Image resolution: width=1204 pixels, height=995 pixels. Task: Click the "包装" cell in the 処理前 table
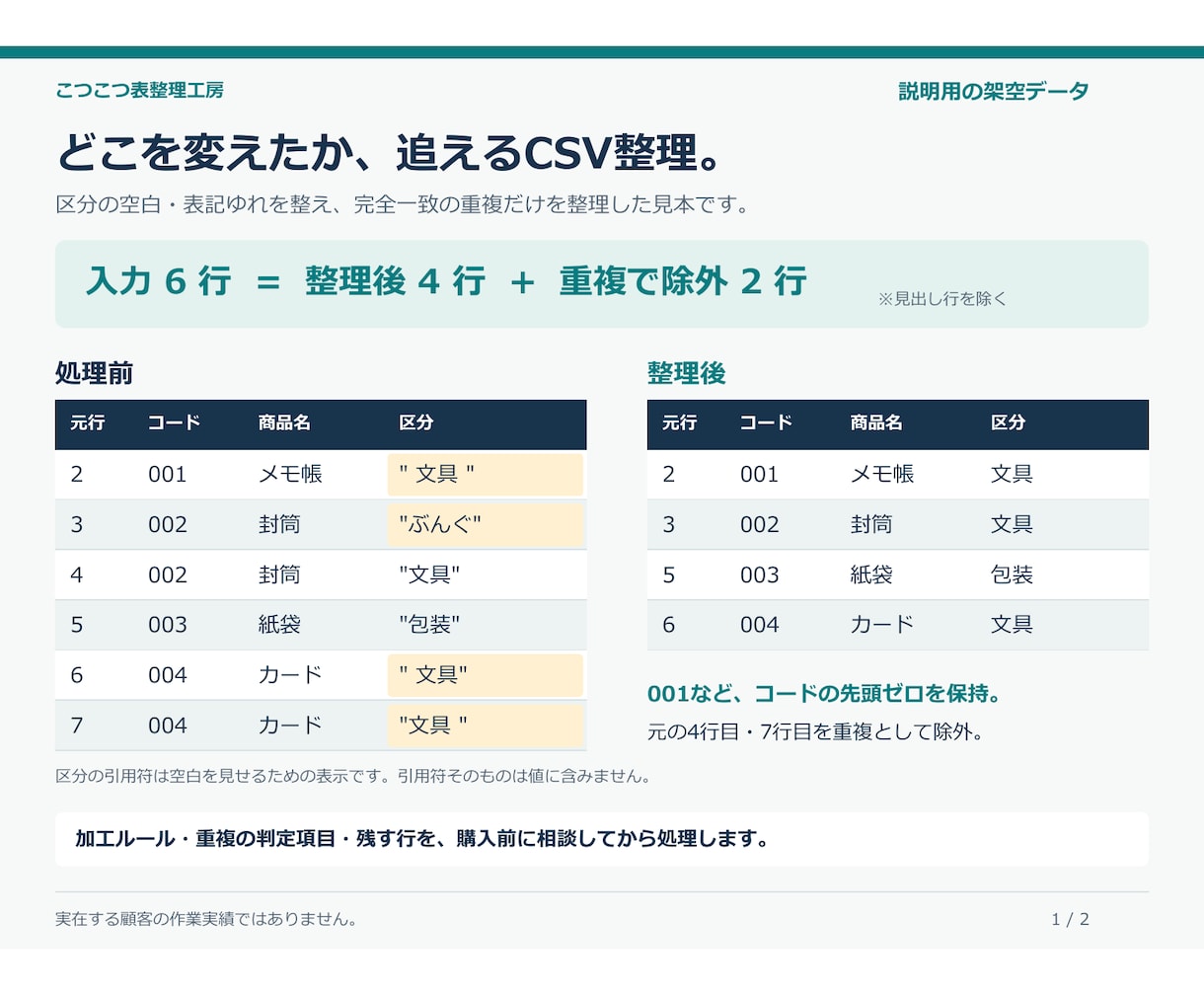[429, 625]
